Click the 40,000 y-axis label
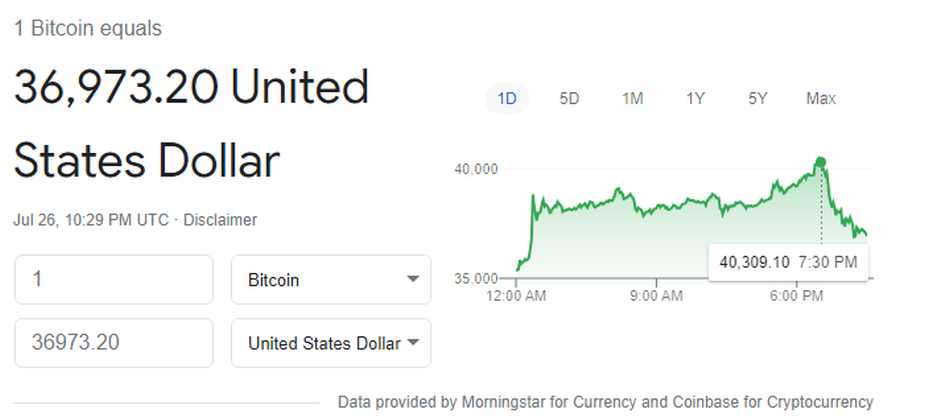Image resolution: width=925 pixels, height=418 pixels. tap(476, 169)
